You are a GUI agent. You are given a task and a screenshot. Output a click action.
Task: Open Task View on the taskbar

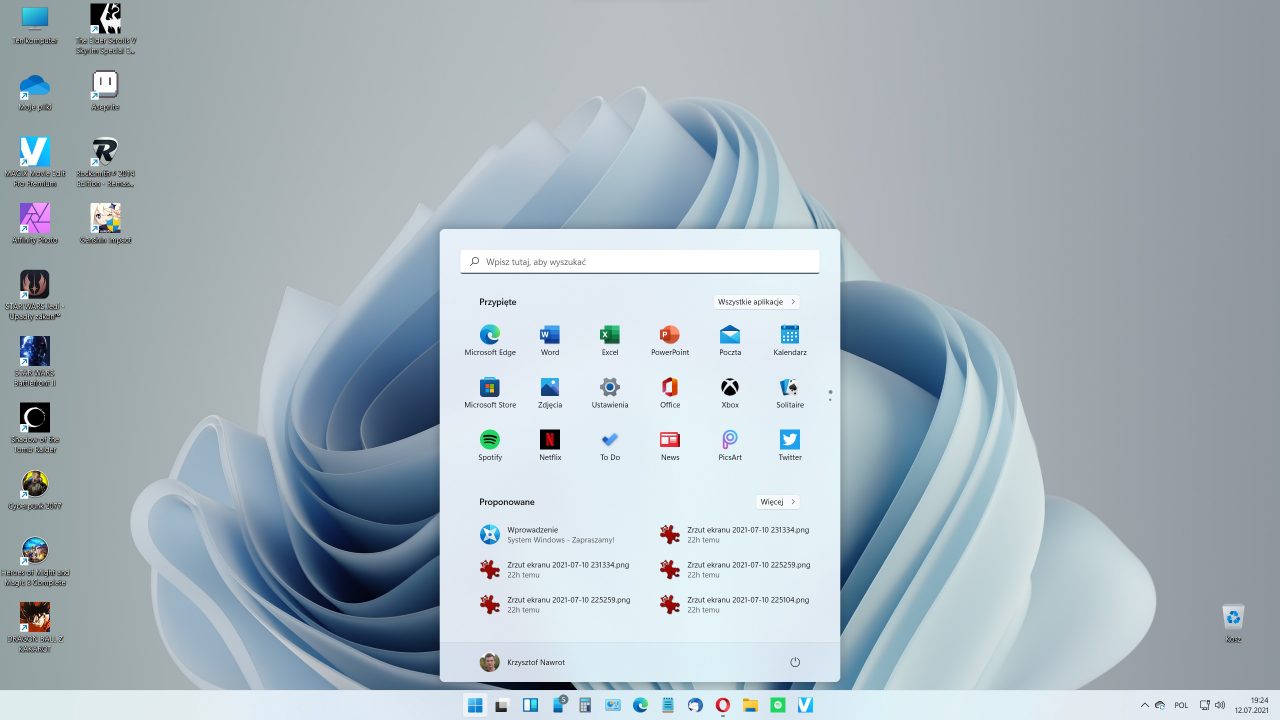click(x=529, y=705)
